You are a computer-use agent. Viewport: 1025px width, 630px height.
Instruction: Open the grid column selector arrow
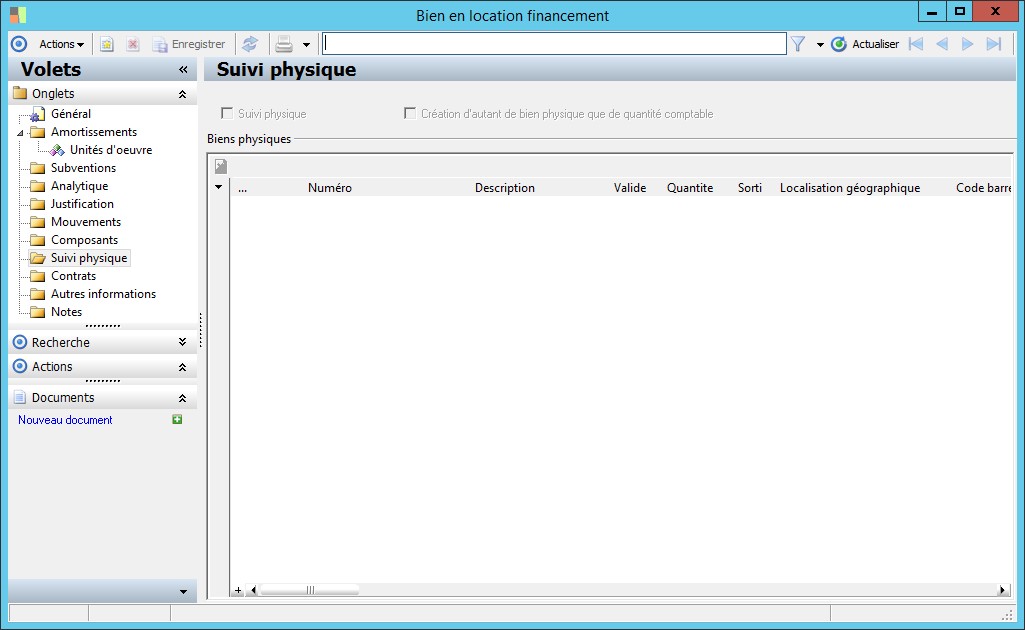point(218,187)
